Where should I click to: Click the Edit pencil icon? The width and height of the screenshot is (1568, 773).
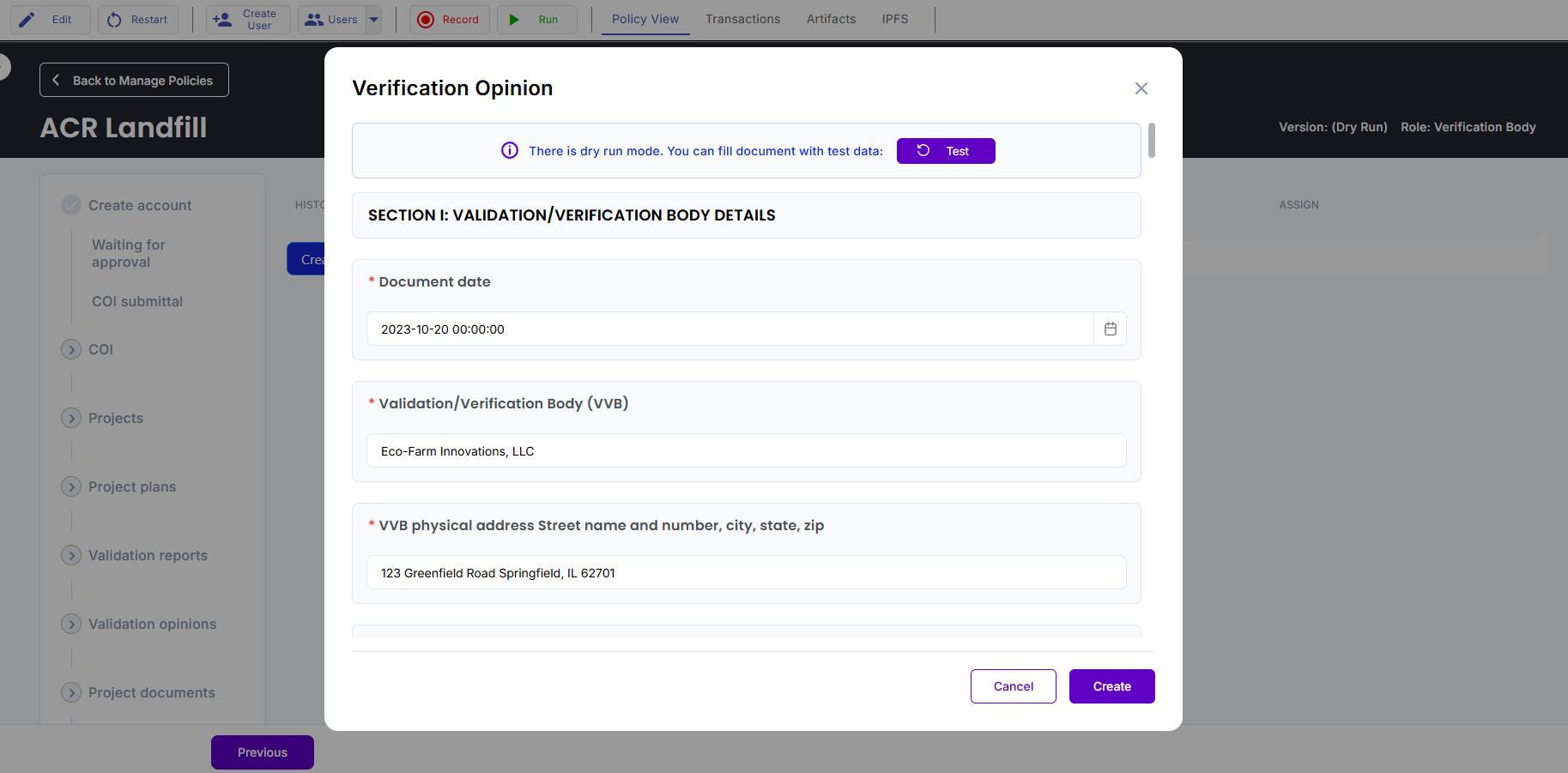point(27,20)
